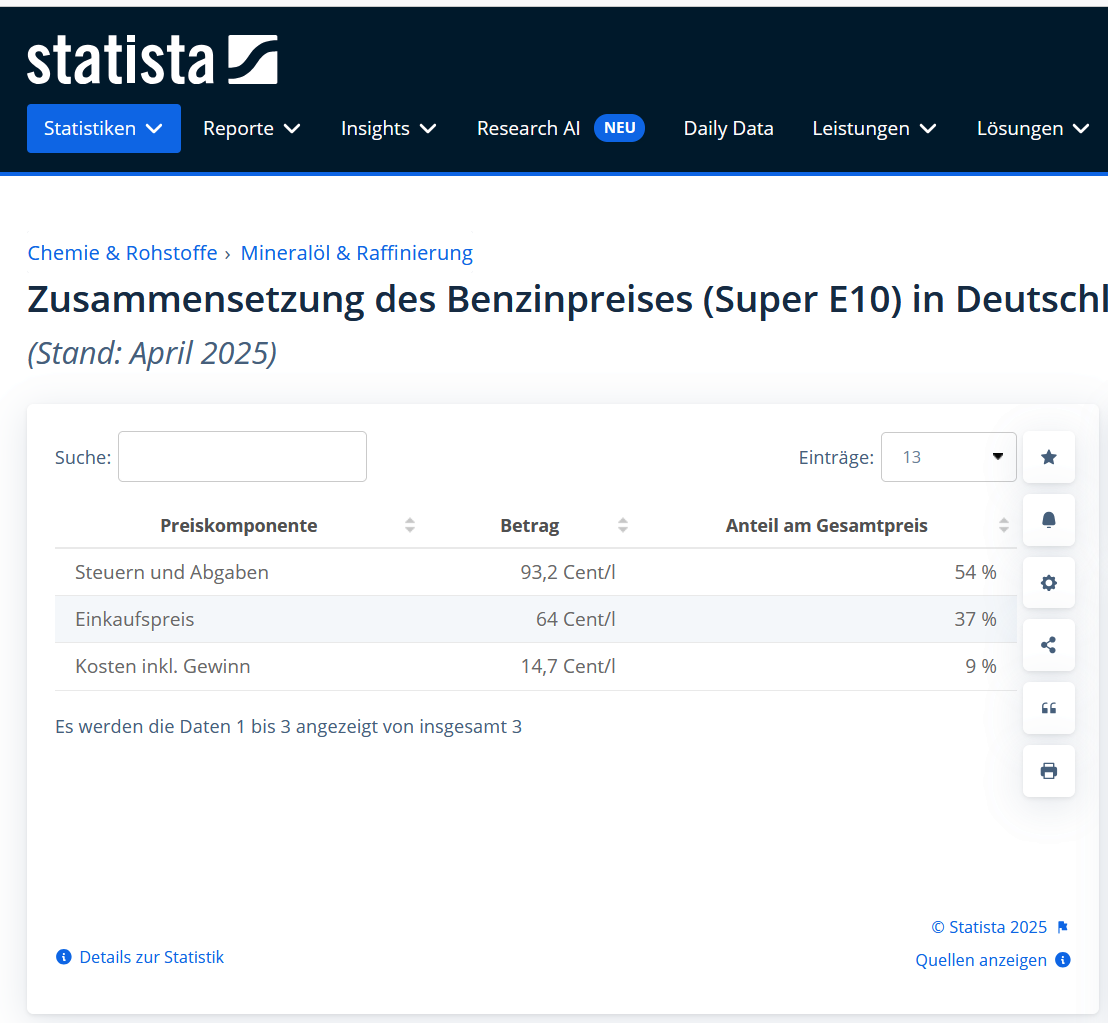The height and width of the screenshot is (1023, 1108).
Task: Open the Statistiken dropdown menu
Action: click(104, 129)
